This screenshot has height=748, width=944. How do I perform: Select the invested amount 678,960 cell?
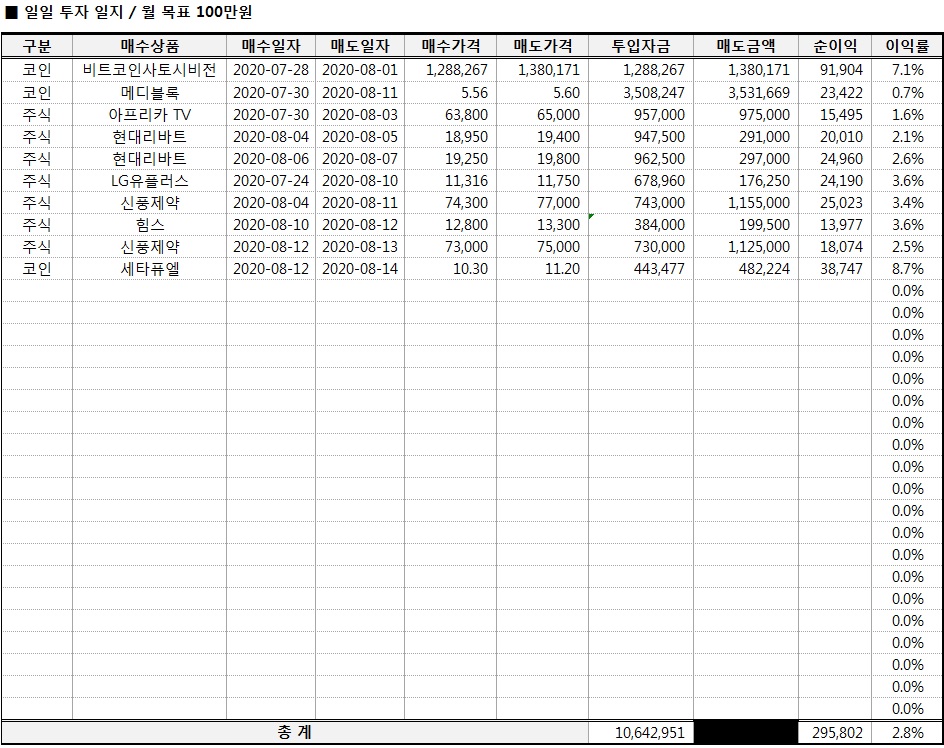tap(641, 181)
